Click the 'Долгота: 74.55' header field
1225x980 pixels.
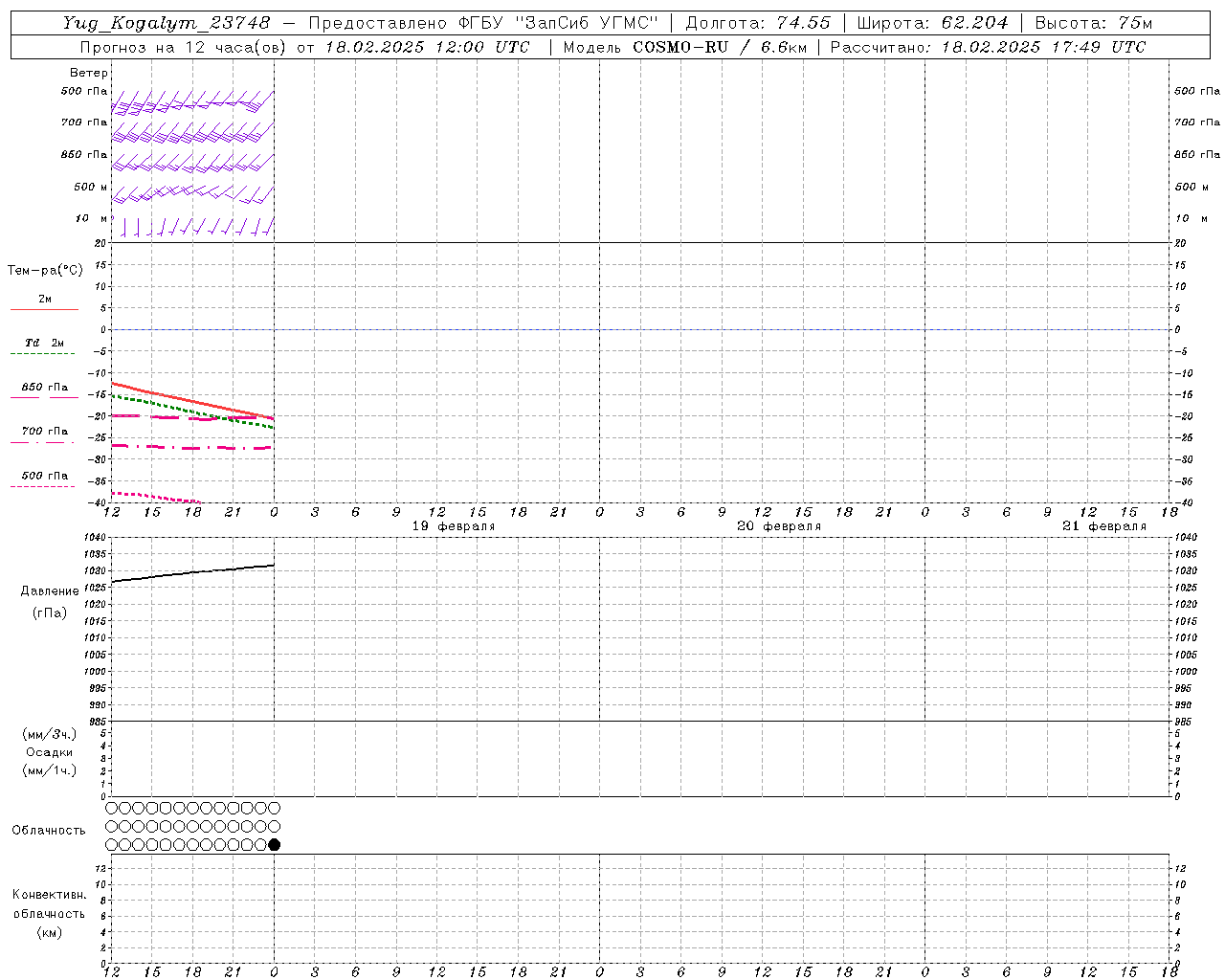[x=758, y=23]
